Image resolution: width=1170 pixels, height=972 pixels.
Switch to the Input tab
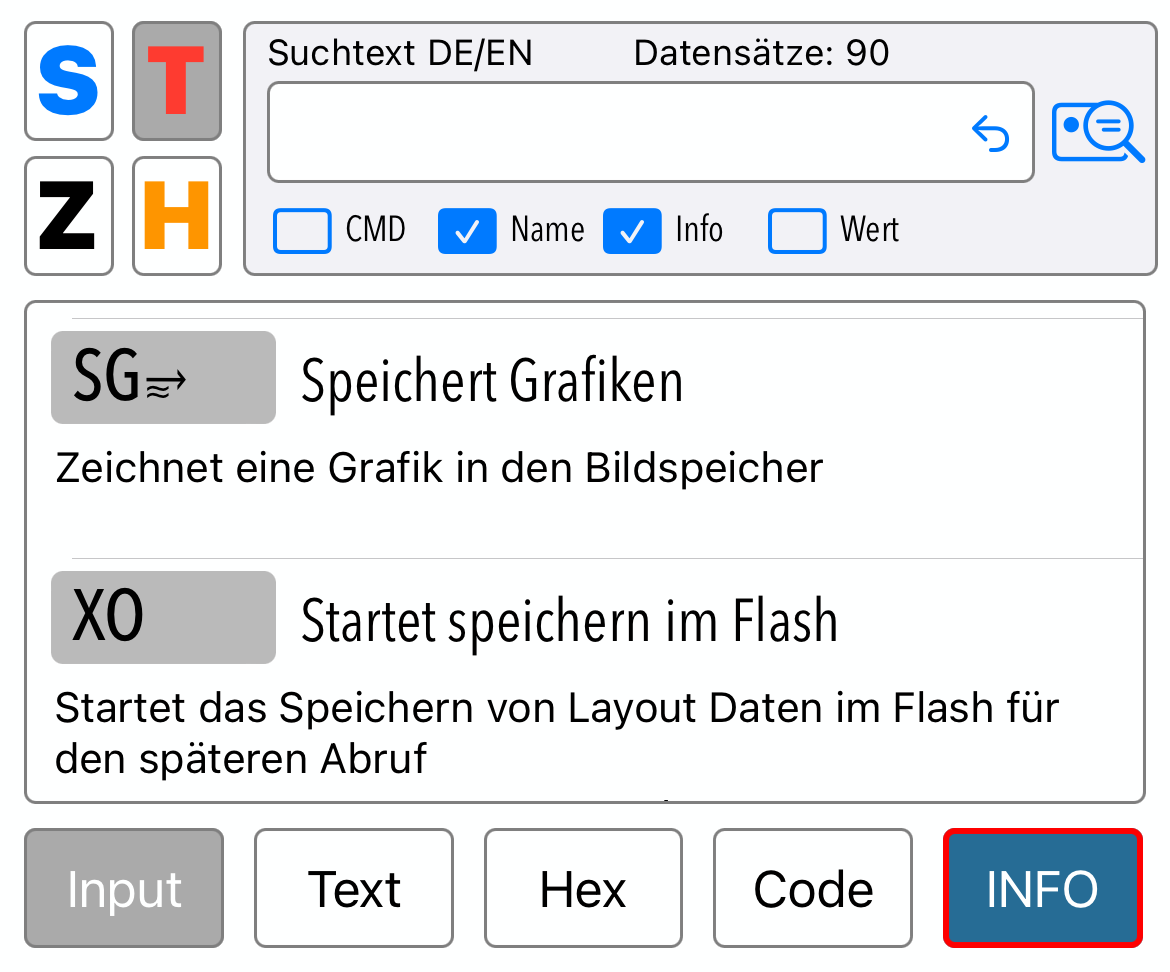click(124, 888)
